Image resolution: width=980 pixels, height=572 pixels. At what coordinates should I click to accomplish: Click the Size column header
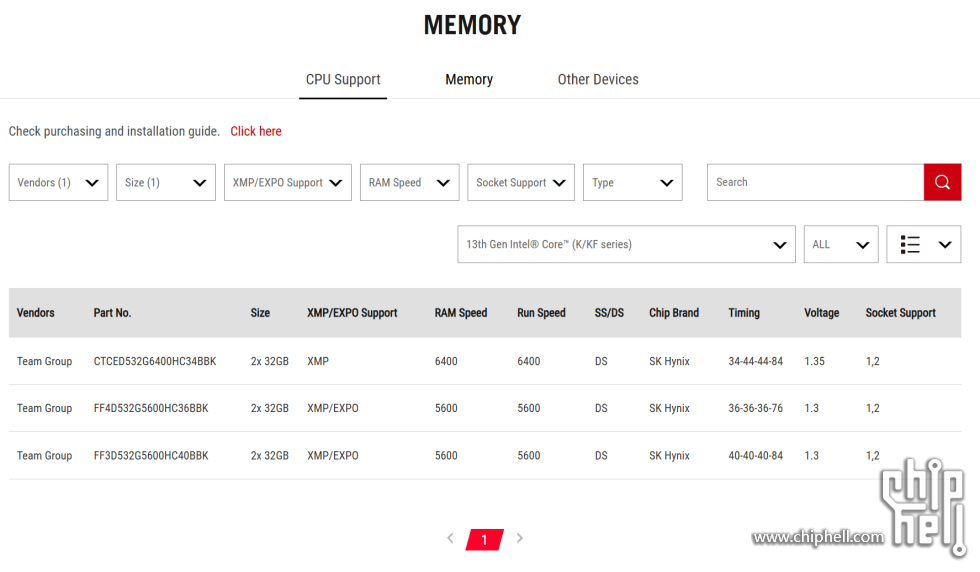coord(260,313)
